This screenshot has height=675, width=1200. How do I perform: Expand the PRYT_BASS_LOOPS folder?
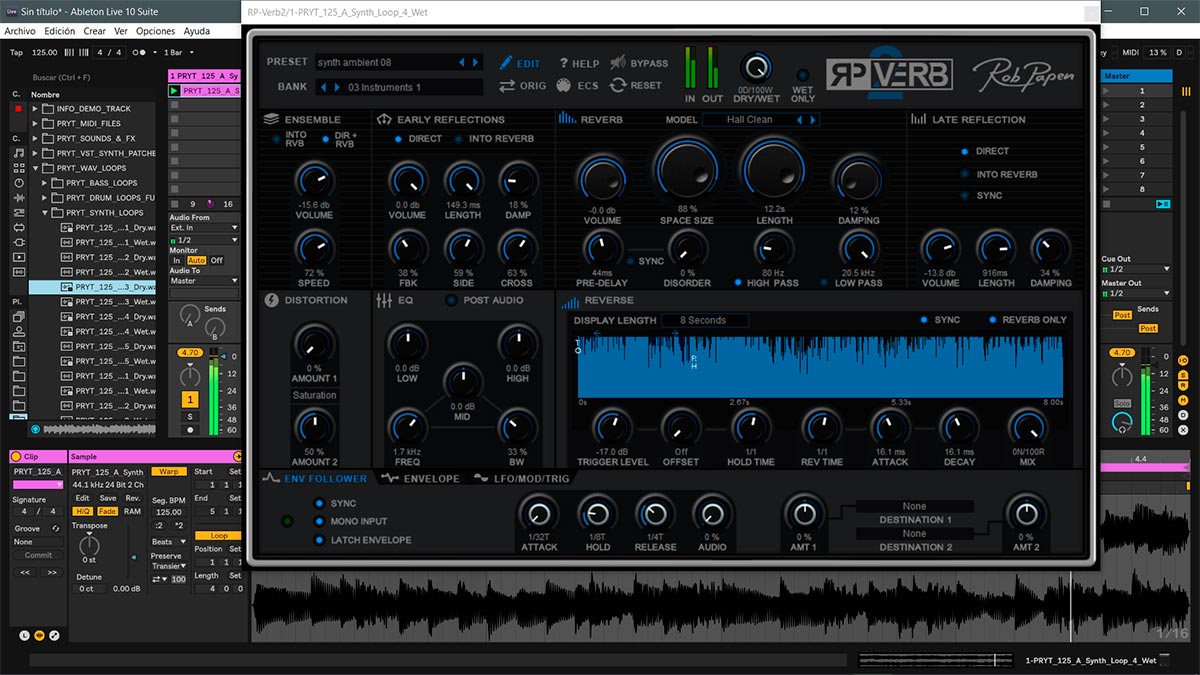[46, 183]
